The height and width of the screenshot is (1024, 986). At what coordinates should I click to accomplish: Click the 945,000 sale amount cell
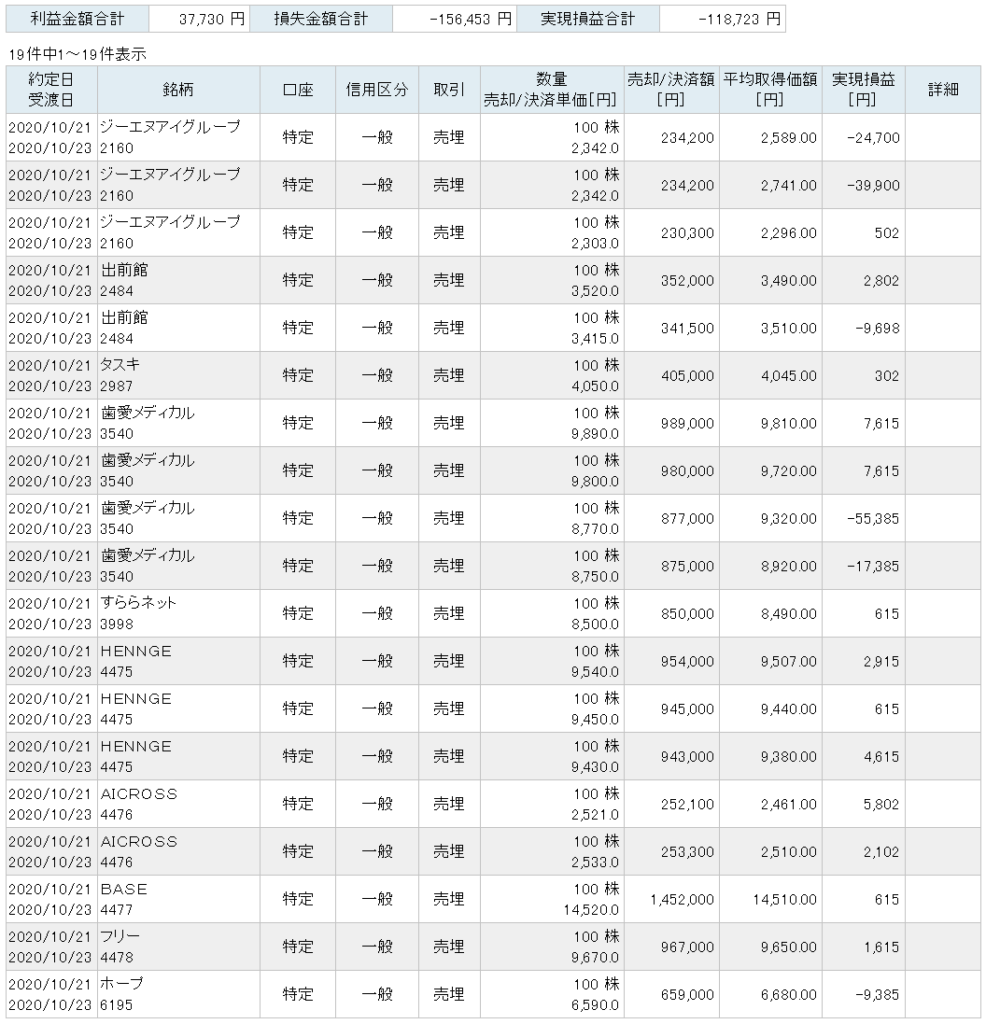671,710
